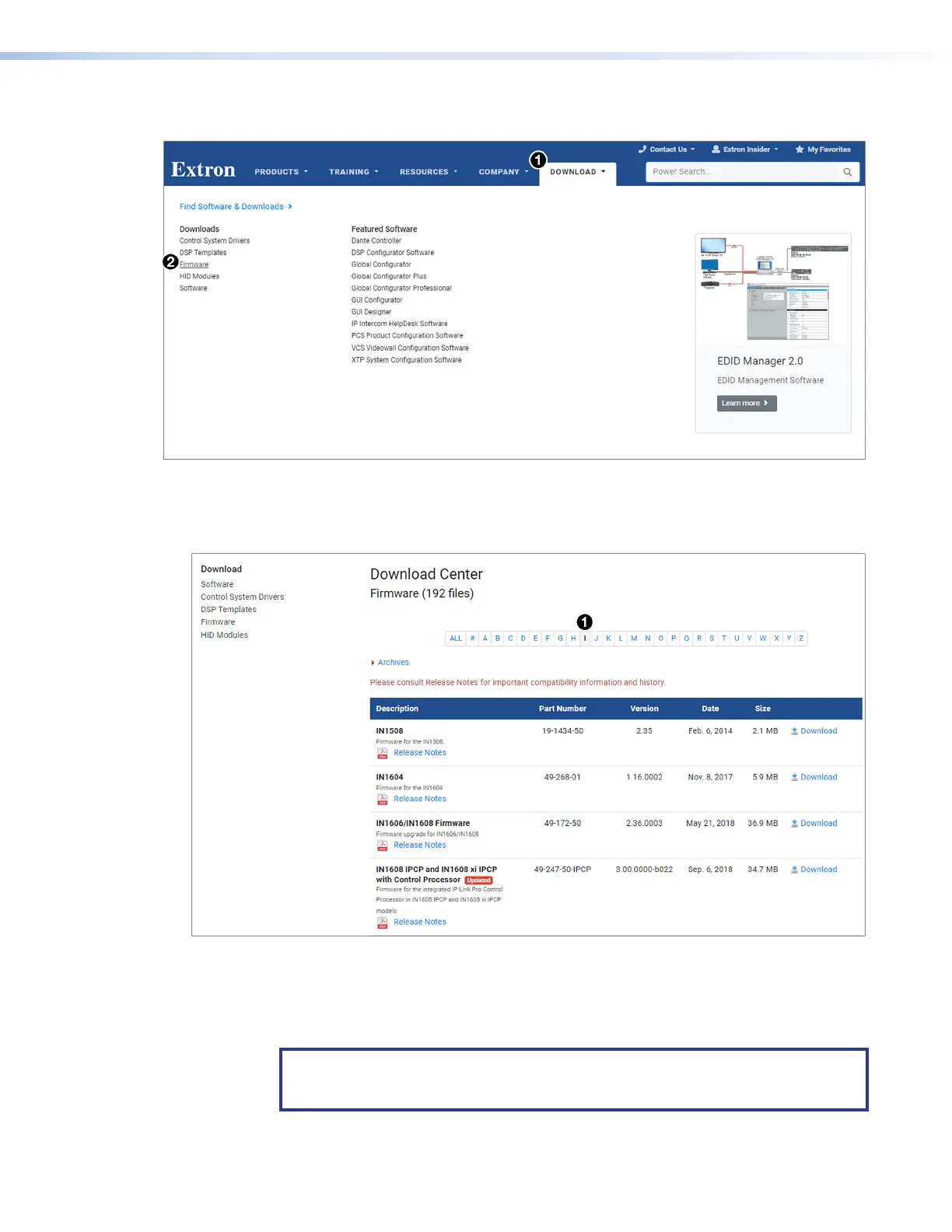Open the IN1604 Release Notes PDF icon
Image resolution: width=952 pixels, height=1232 pixels.
click(x=382, y=799)
